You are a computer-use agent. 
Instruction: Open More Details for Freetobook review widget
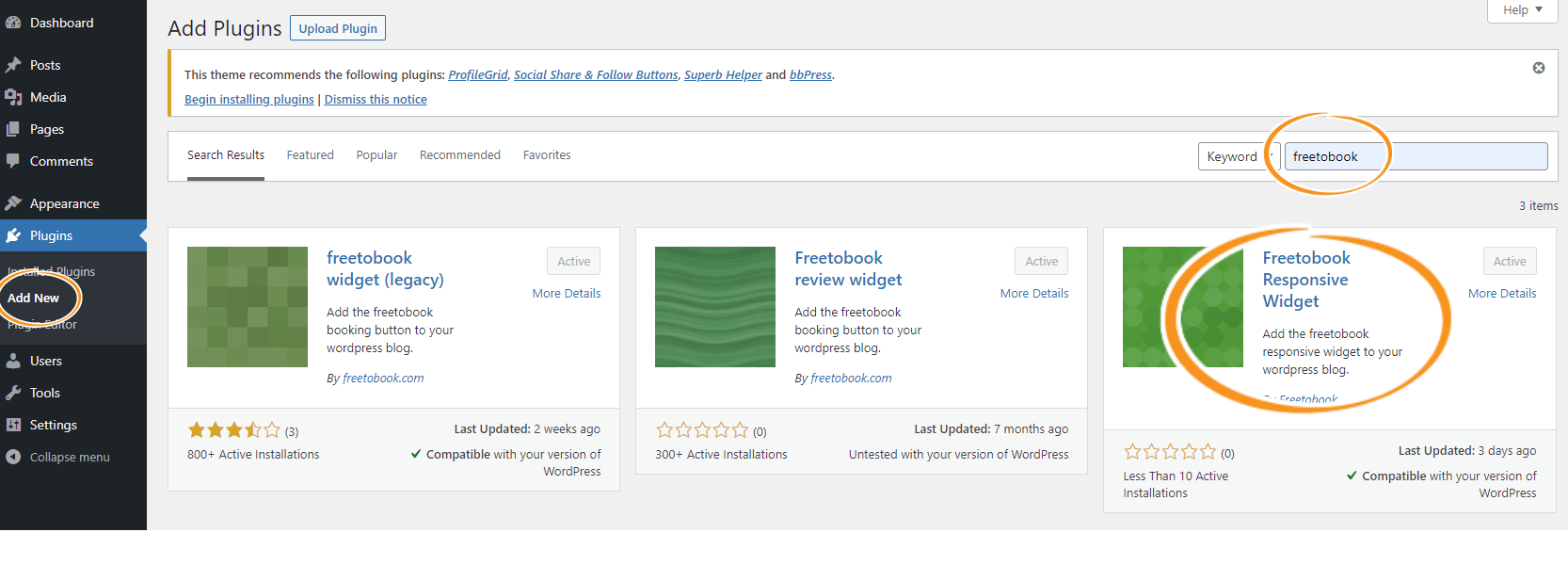1034,294
